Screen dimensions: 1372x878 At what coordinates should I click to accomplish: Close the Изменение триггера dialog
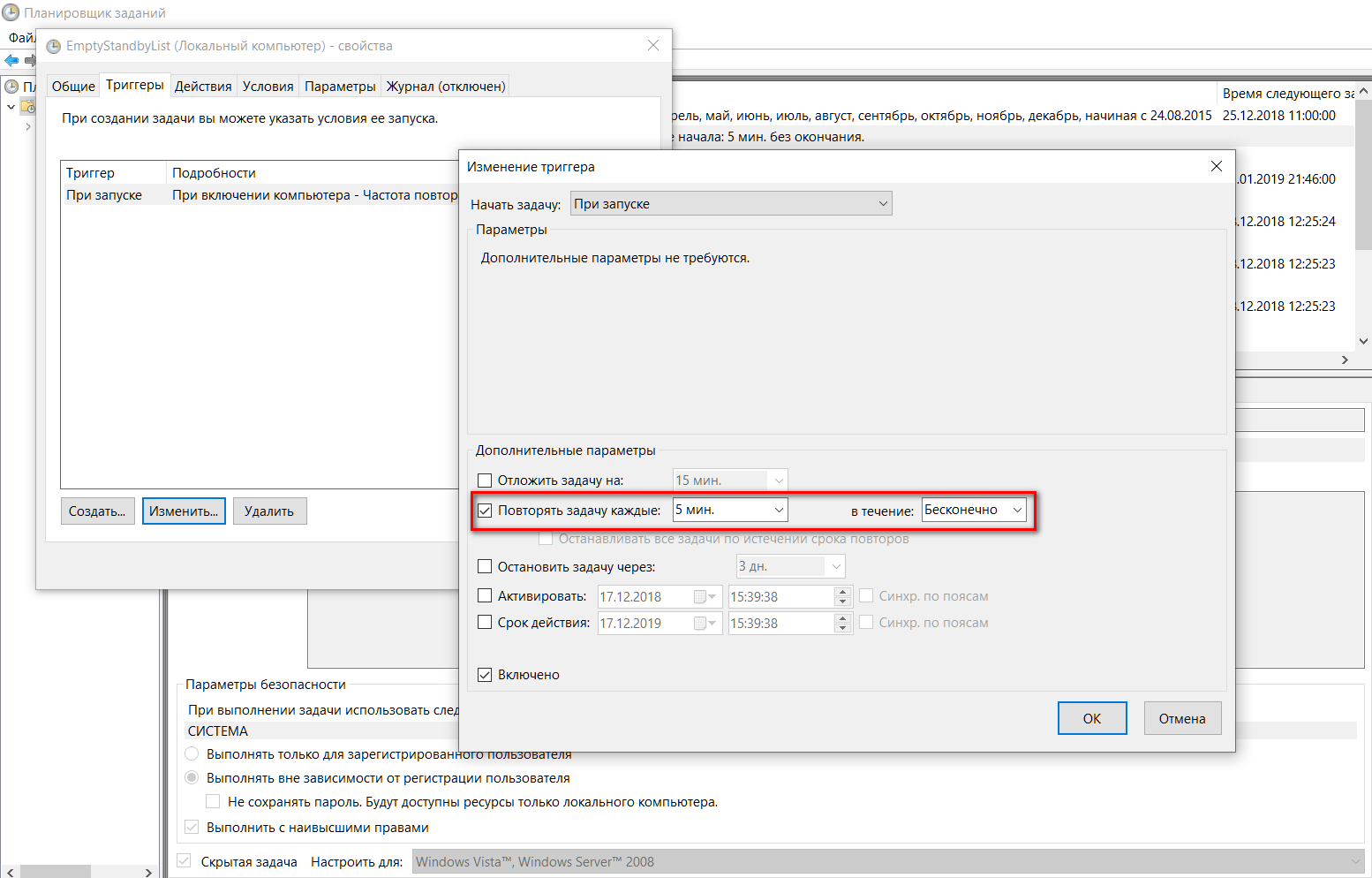coord(1217,166)
